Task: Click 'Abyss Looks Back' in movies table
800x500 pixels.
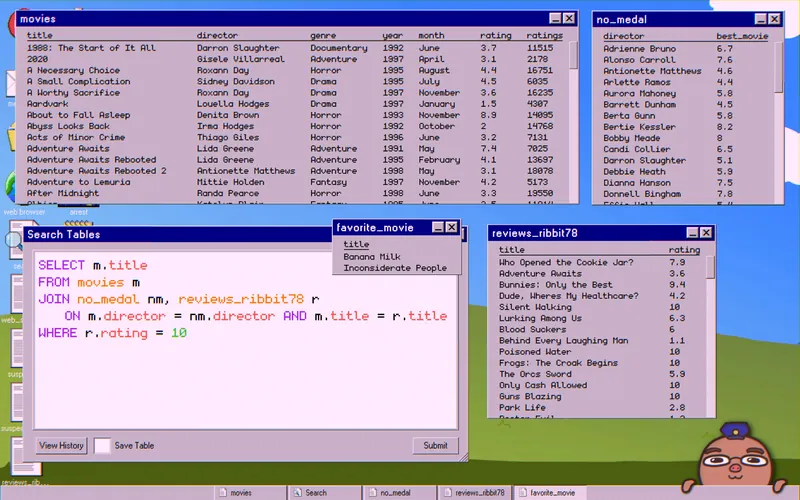Action: [x=68, y=126]
